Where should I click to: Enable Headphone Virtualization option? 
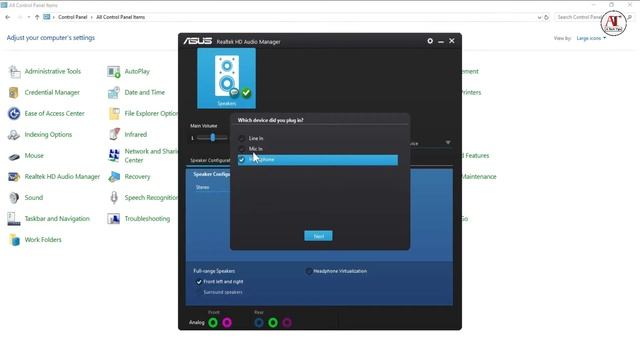point(309,271)
